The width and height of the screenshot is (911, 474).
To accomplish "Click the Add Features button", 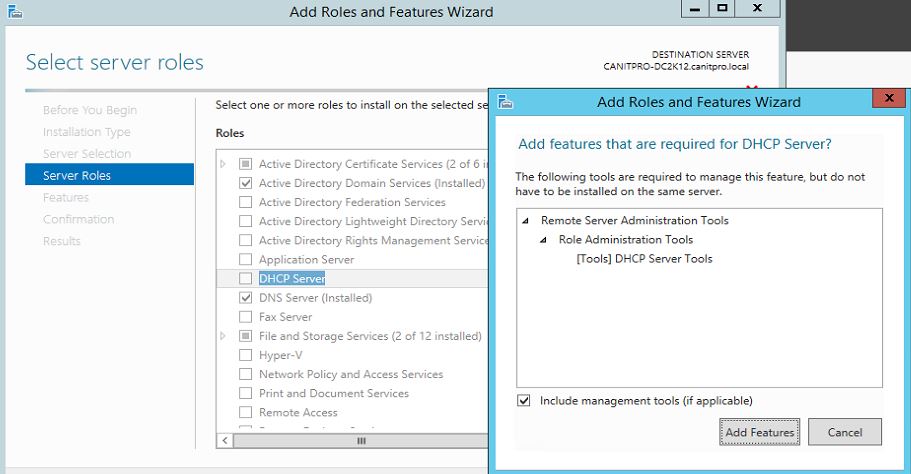I will (x=759, y=432).
